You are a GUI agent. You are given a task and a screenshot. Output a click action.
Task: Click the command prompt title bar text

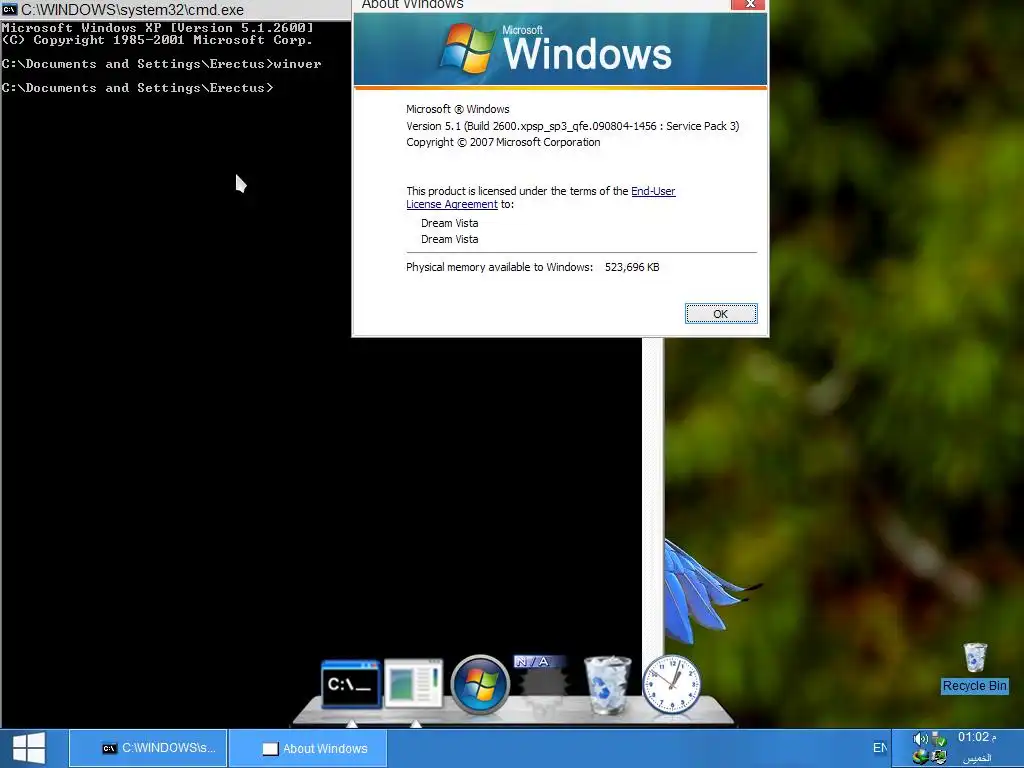(133, 10)
